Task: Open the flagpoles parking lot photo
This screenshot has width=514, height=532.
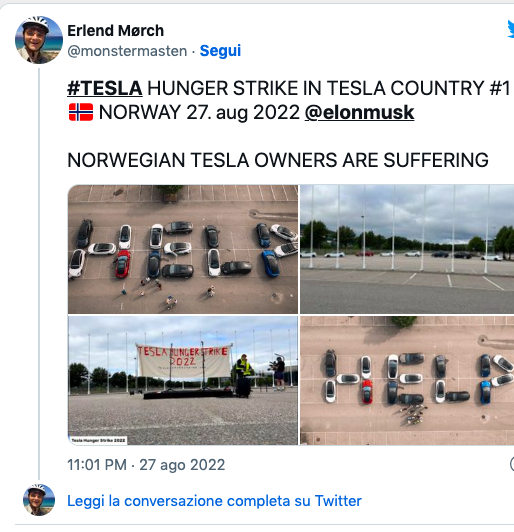Action: tap(407, 249)
